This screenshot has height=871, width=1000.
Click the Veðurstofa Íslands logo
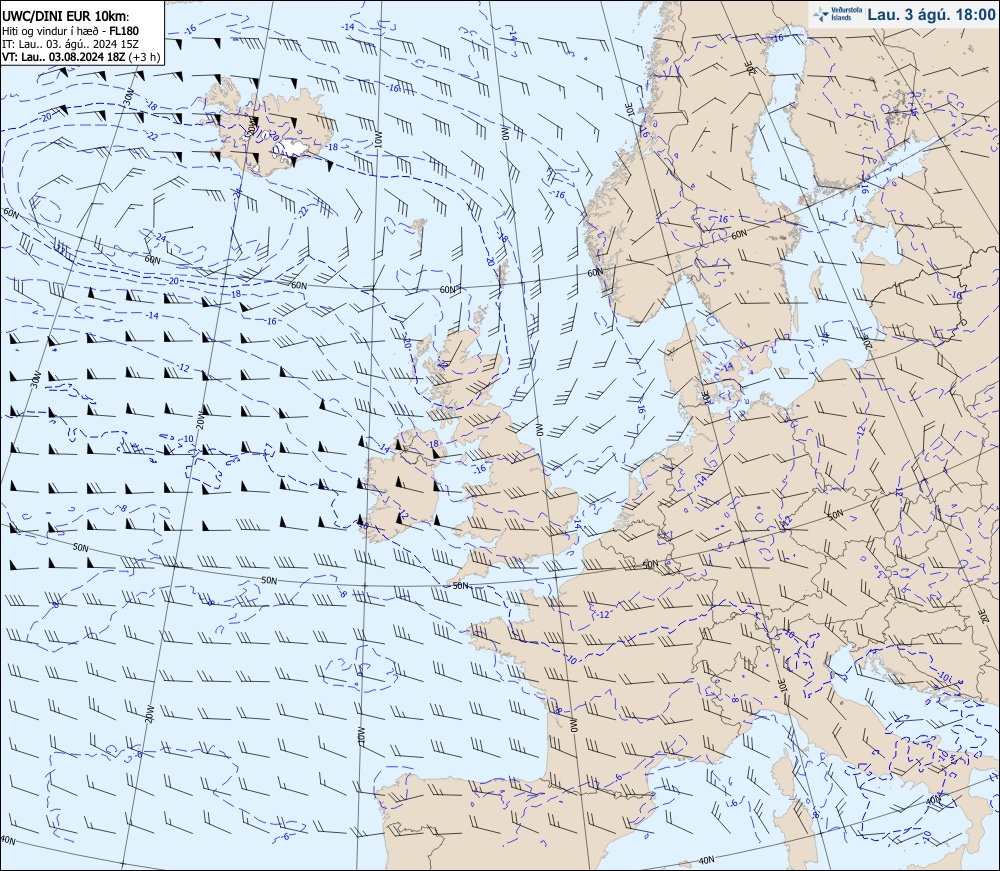click(835, 14)
